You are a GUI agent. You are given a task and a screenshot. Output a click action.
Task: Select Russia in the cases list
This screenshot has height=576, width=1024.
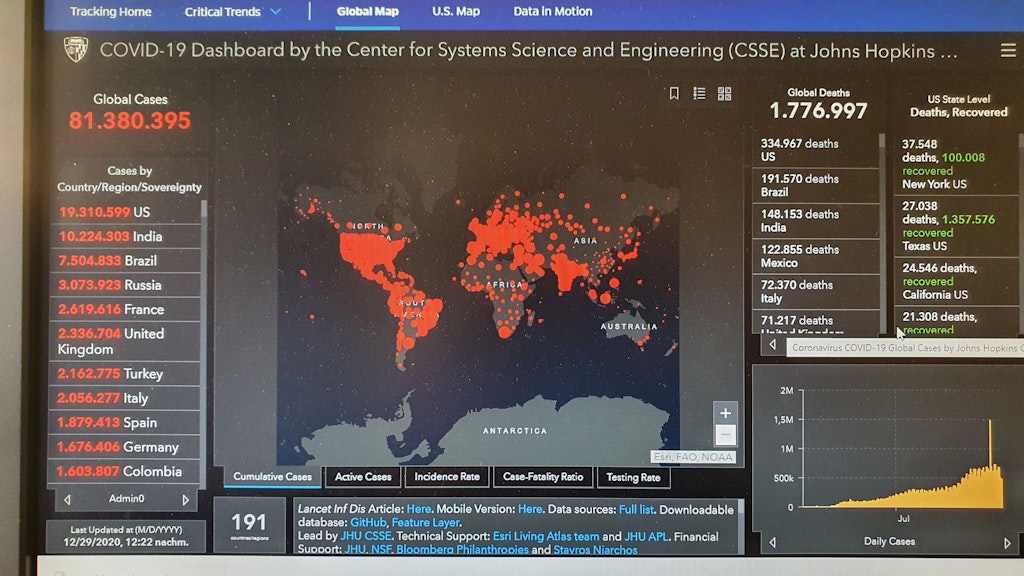tap(125, 285)
